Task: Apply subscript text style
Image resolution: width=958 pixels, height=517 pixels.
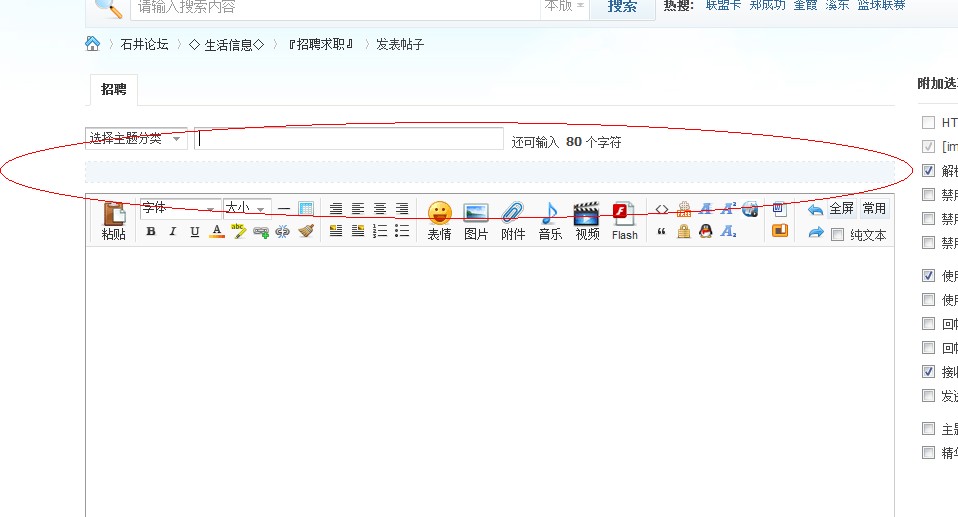Action: coord(728,231)
